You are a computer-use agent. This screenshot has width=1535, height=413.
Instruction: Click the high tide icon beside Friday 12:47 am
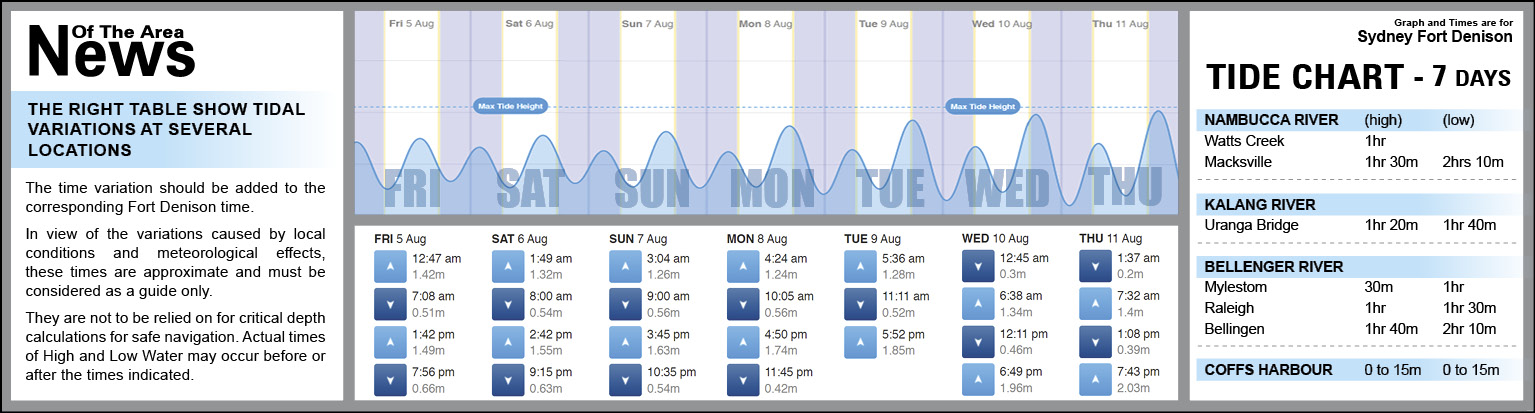pyautogui.click(x=389, y=266)
